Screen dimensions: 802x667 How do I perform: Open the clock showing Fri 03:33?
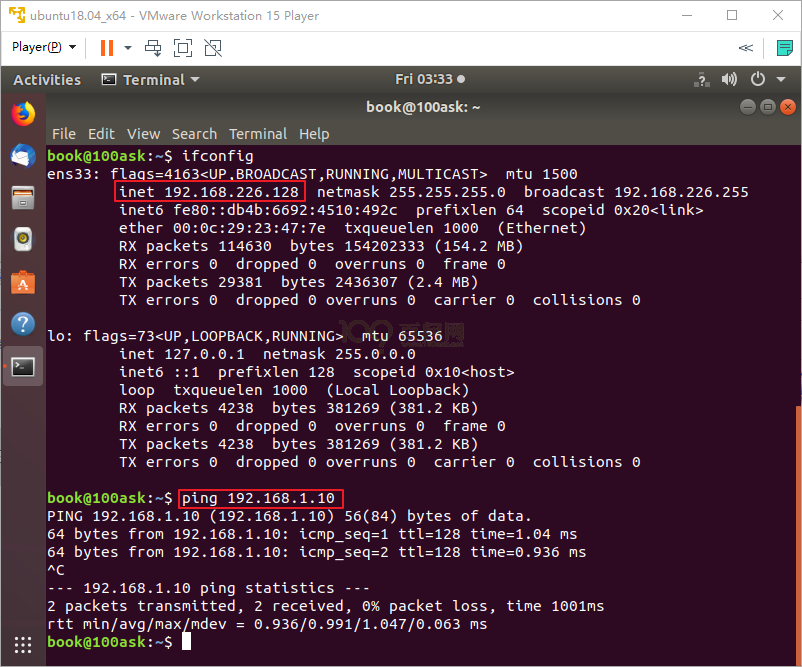(430, 79)
